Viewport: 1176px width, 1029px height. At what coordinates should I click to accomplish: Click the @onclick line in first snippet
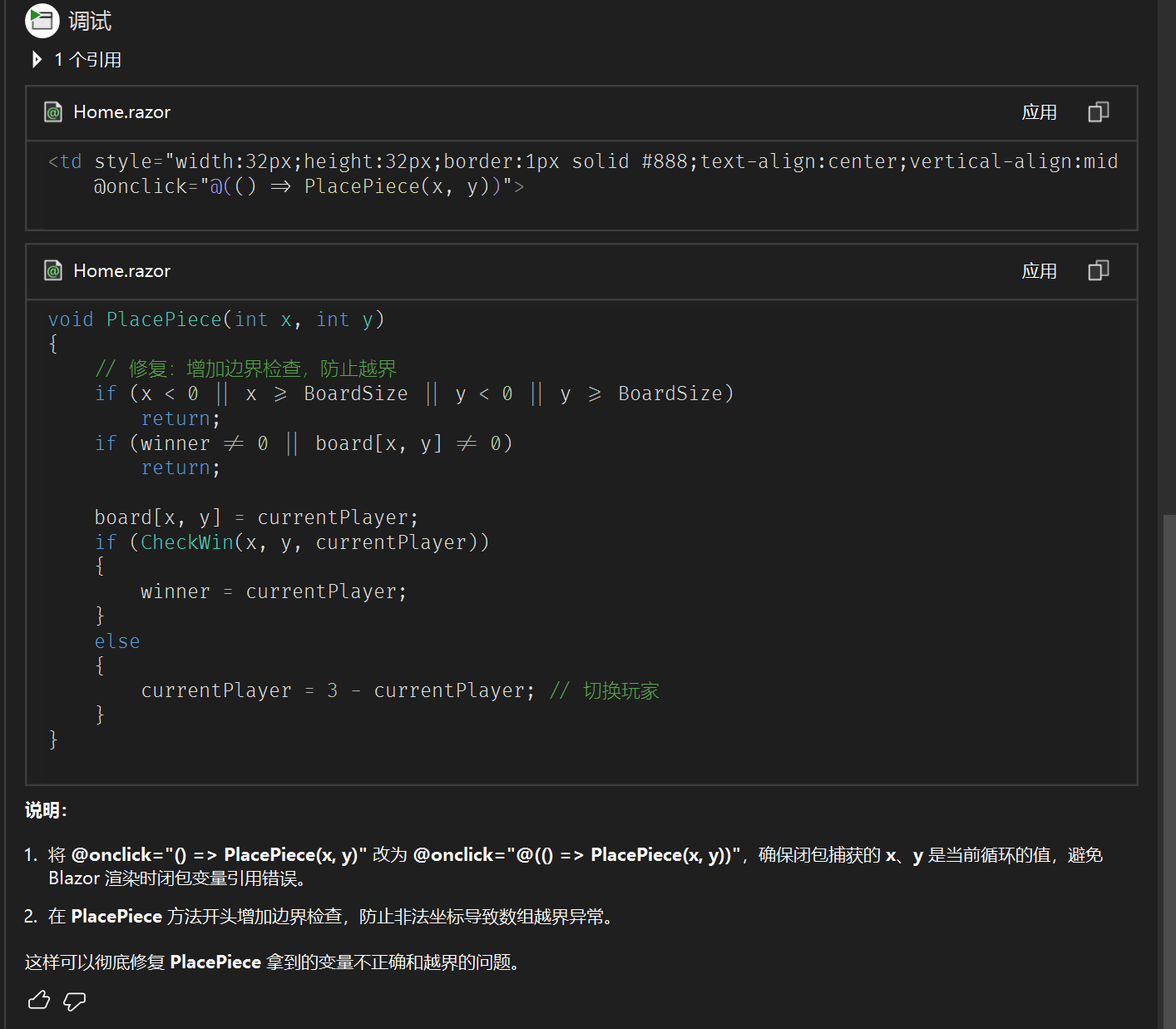pyautogui.click(x=308, y=186)
